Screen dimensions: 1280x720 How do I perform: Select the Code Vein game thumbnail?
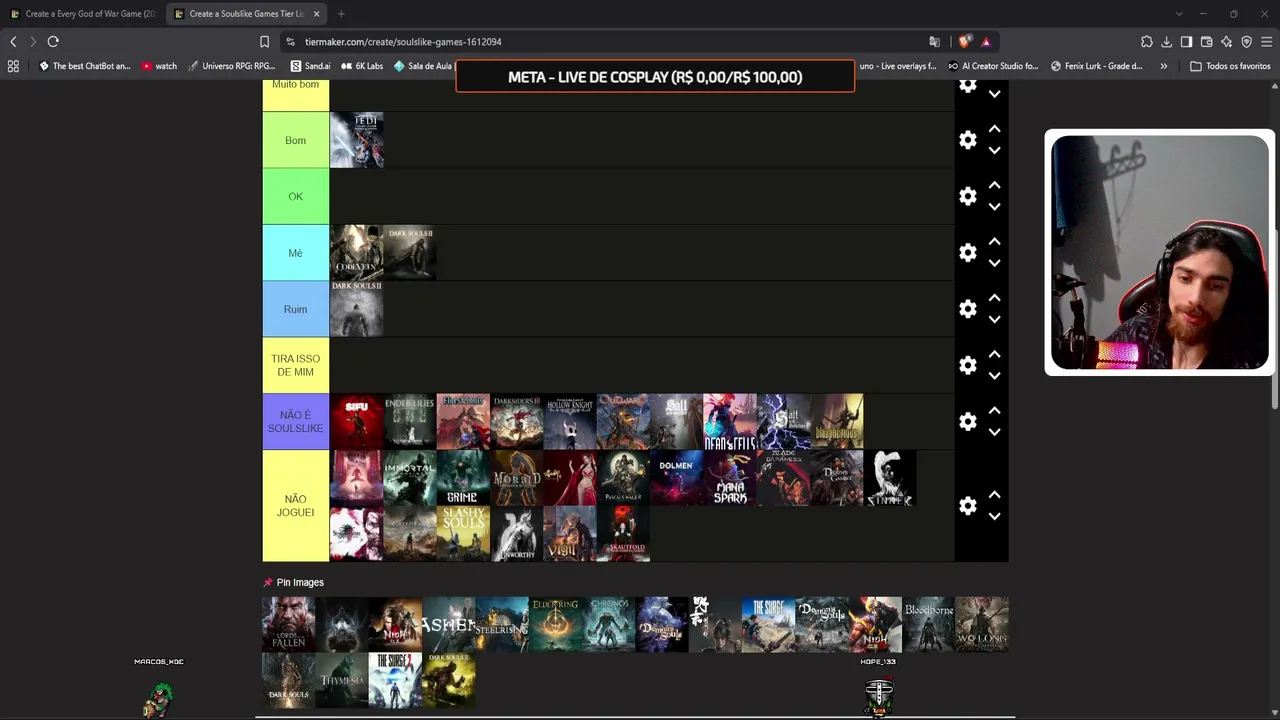point(356,253)
